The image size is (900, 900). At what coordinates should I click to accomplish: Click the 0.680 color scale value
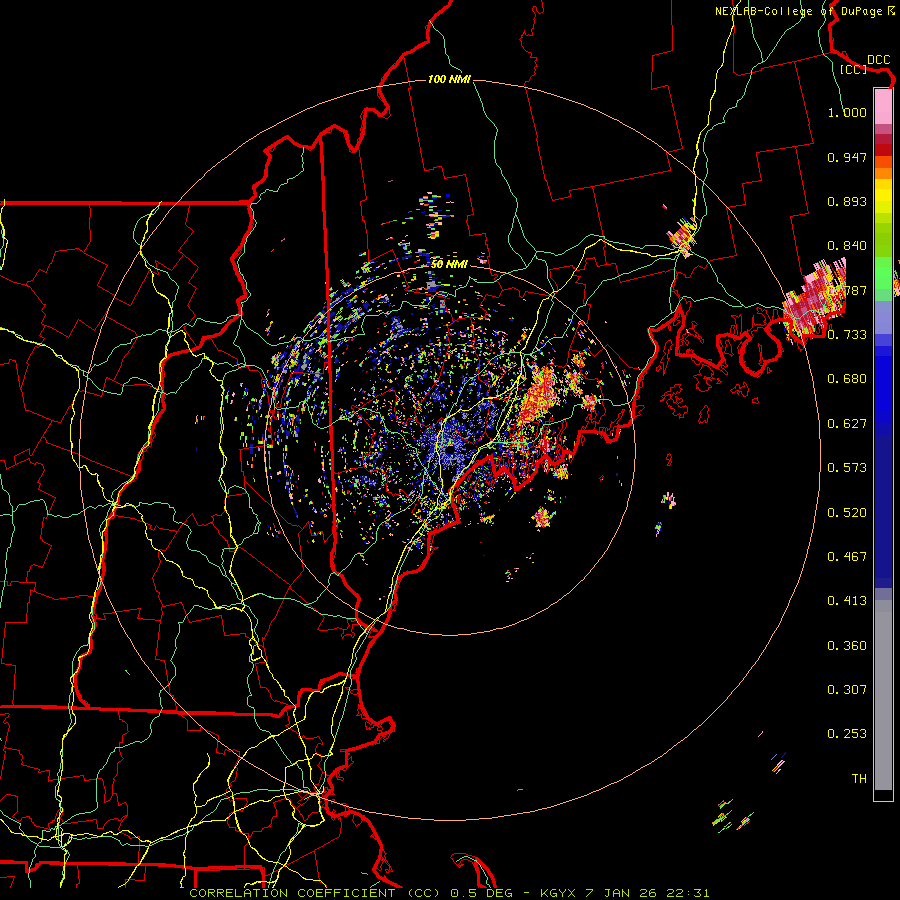pyautogui.click(x=847, y=379)
